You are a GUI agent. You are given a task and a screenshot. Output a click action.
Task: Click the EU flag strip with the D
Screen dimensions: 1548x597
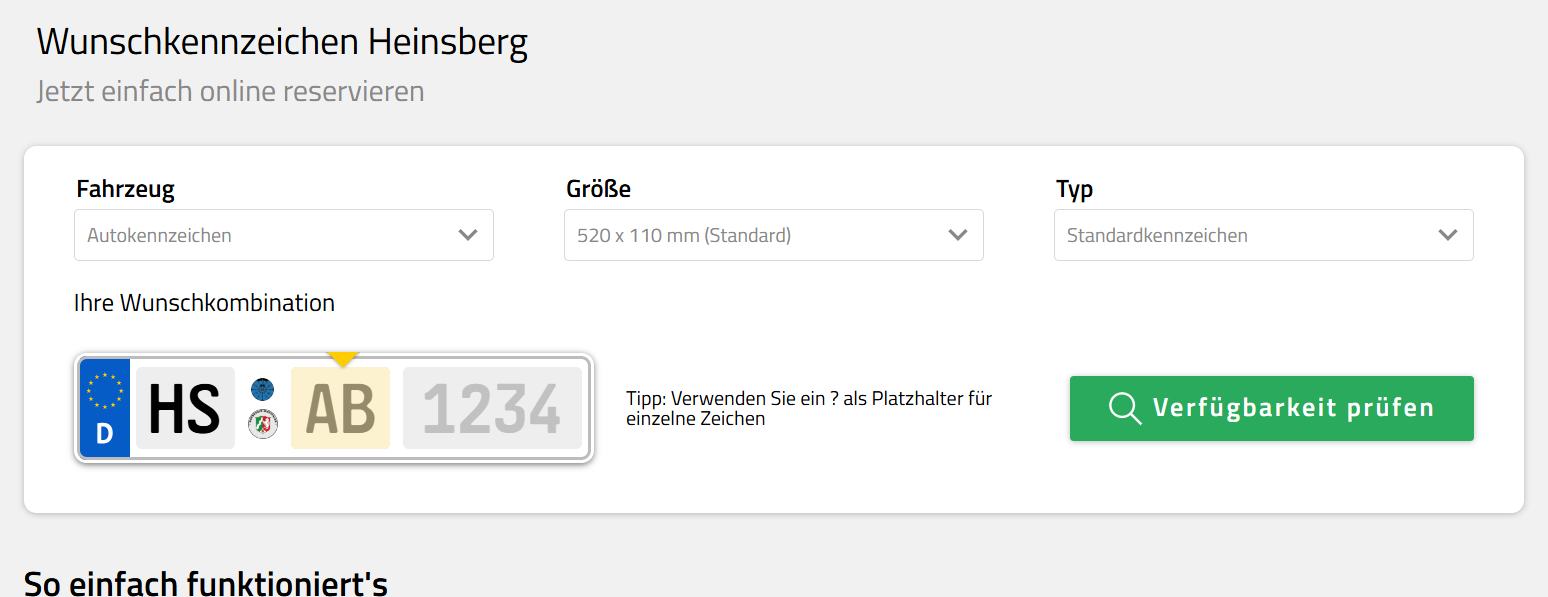pos(105,408)
